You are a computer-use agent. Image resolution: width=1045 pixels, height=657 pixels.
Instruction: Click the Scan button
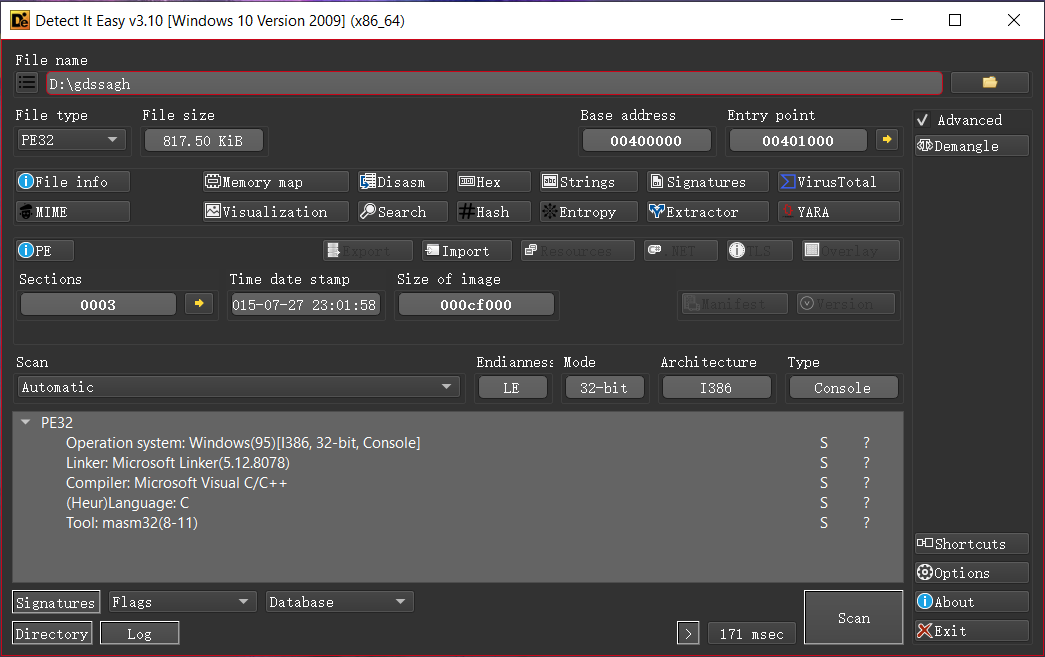click(854, 618)
